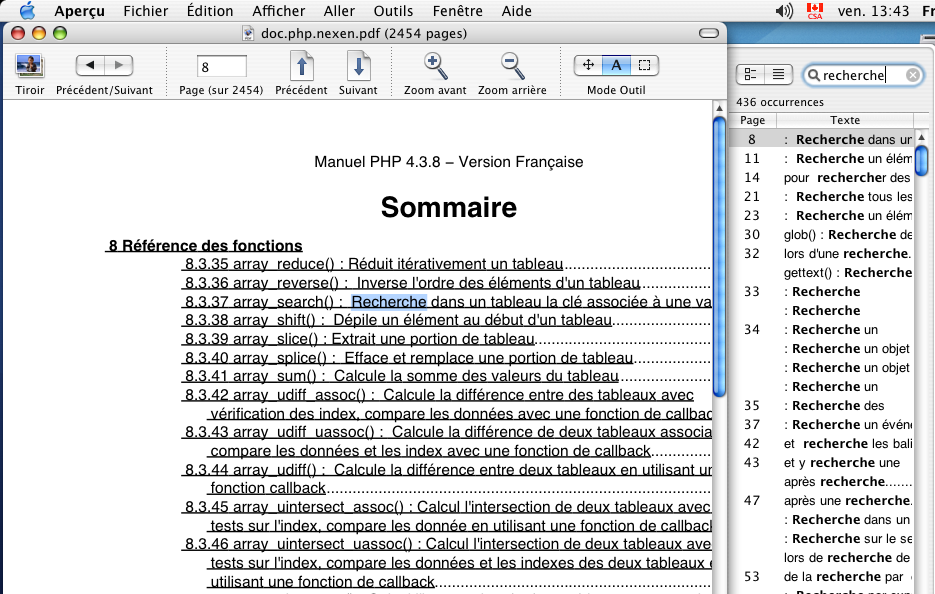
Task: Click the Page column header
Action: [753, 120]
